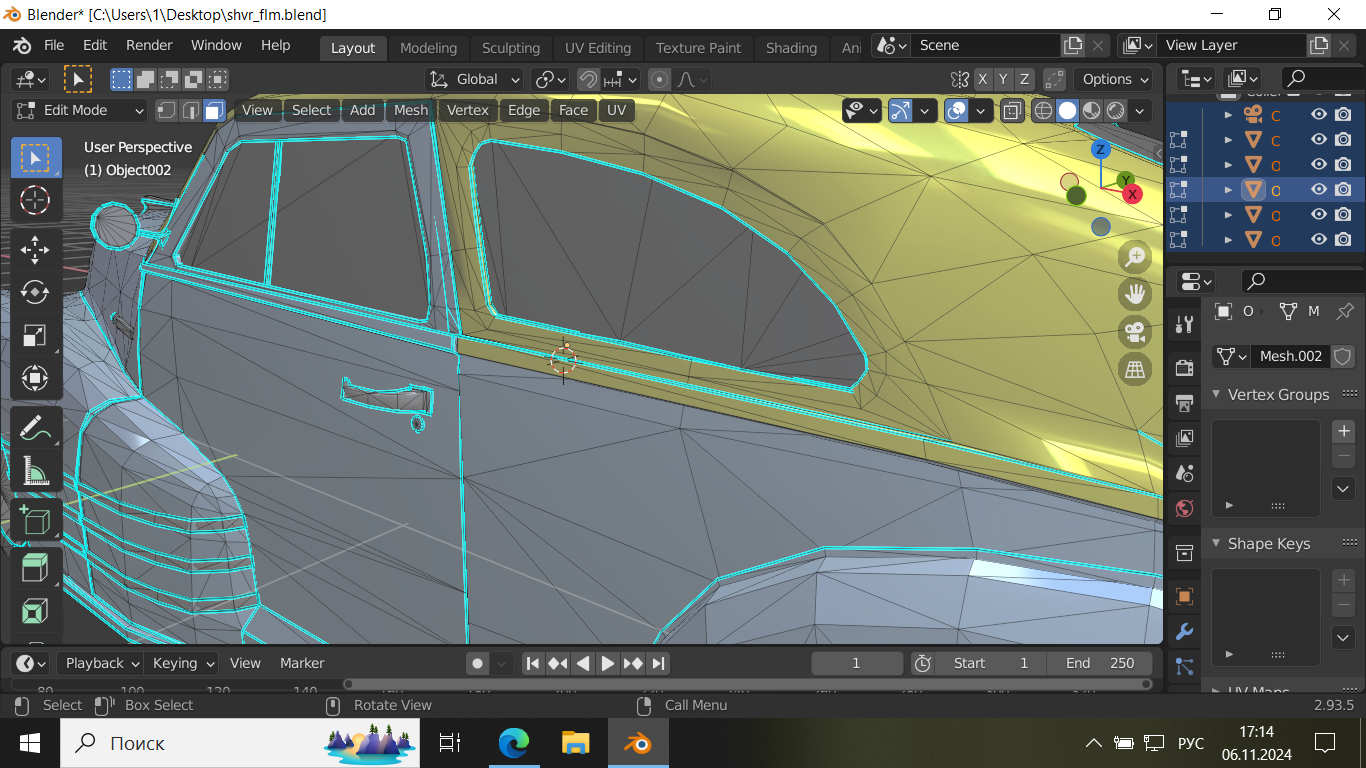Select the Measure tool
Viewport: 1366px width, 768px height.
tap(35, 470)
